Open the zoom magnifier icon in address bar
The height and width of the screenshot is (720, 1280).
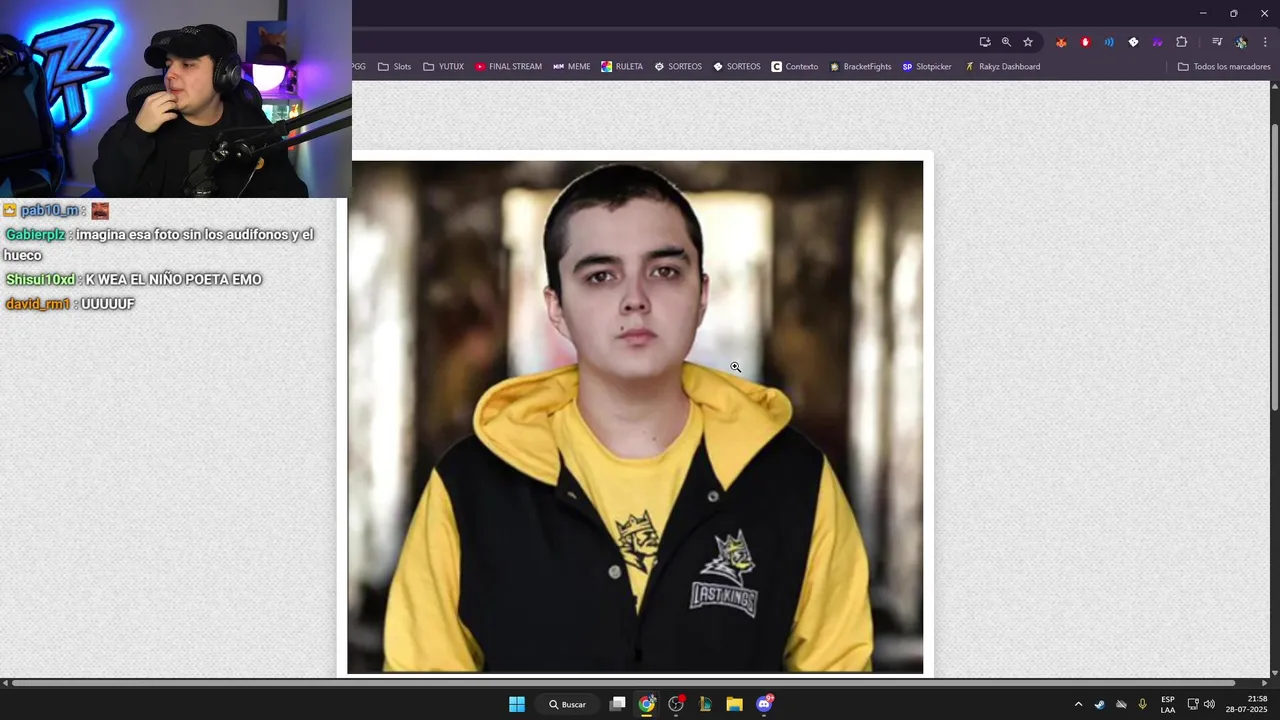(1006, 42)
